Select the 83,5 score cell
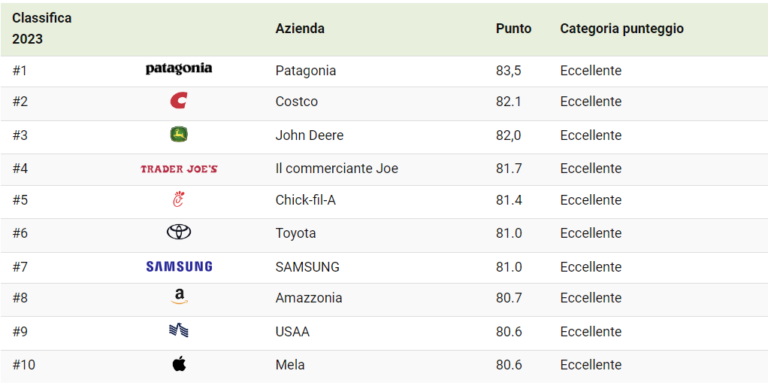 point(508,71)
